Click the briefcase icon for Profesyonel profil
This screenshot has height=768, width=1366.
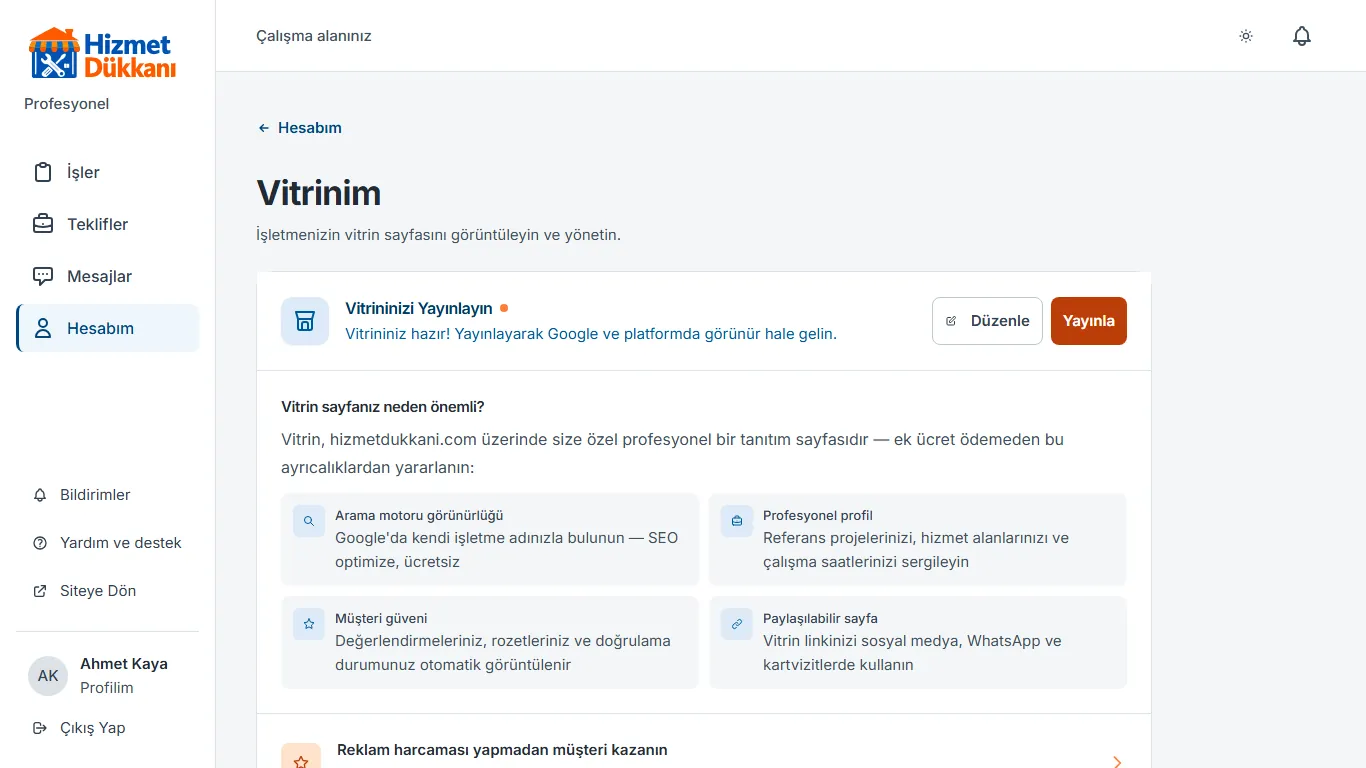[737, 521]
